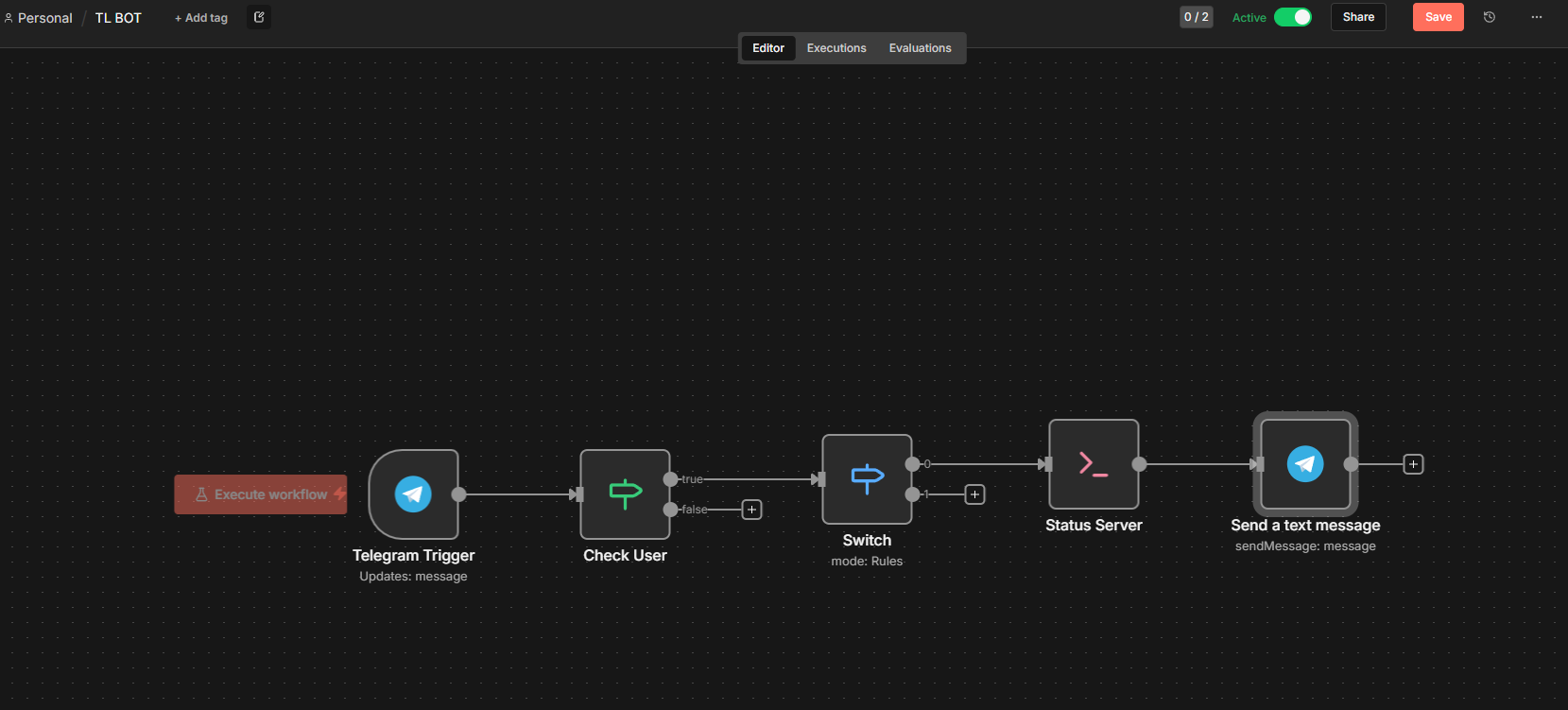Select the Status Server command node
Image resolution: width=1568 pixels, height=710 pixels.
1094,464
